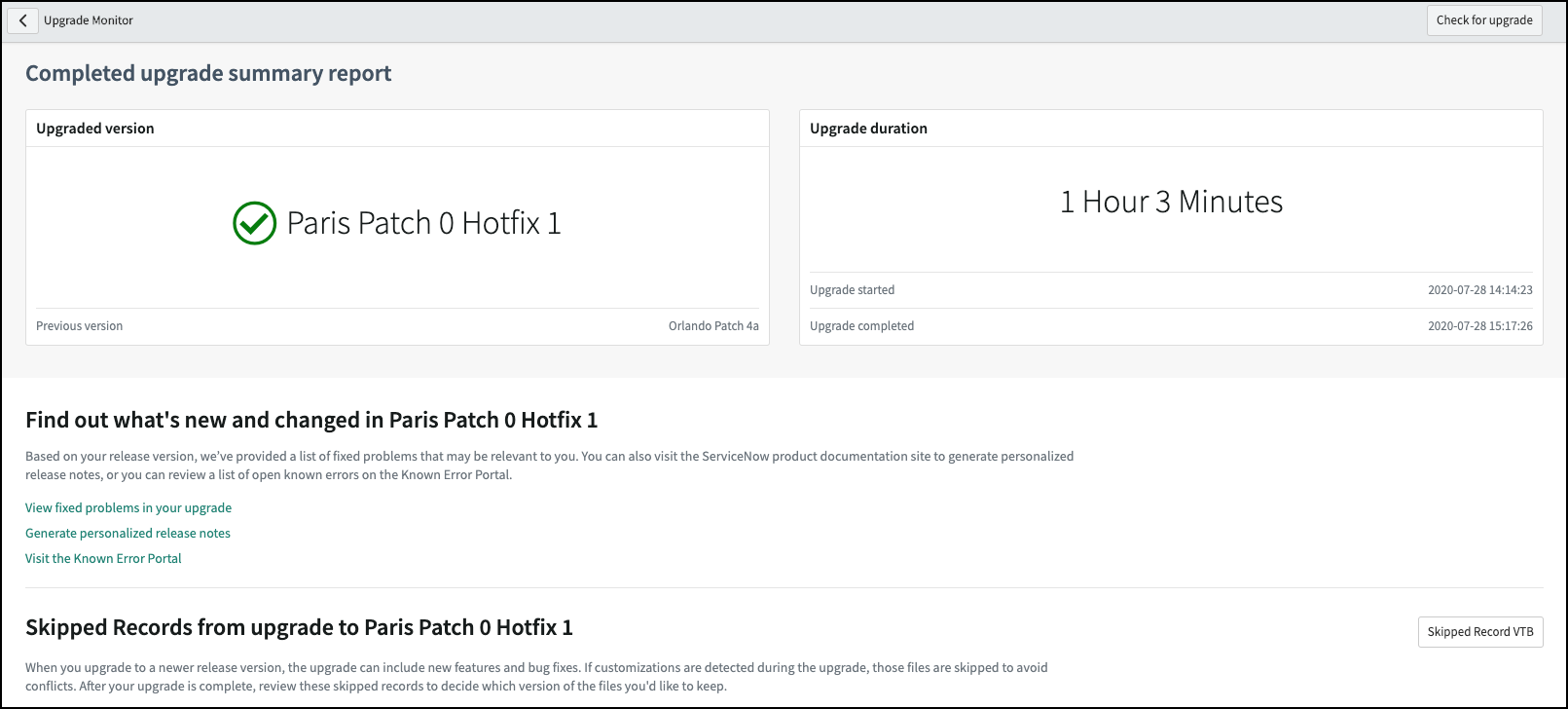This screenshot has height=709, width=1568.
Task: Click the Check for upgrade button
Action: pos(1484,20)
